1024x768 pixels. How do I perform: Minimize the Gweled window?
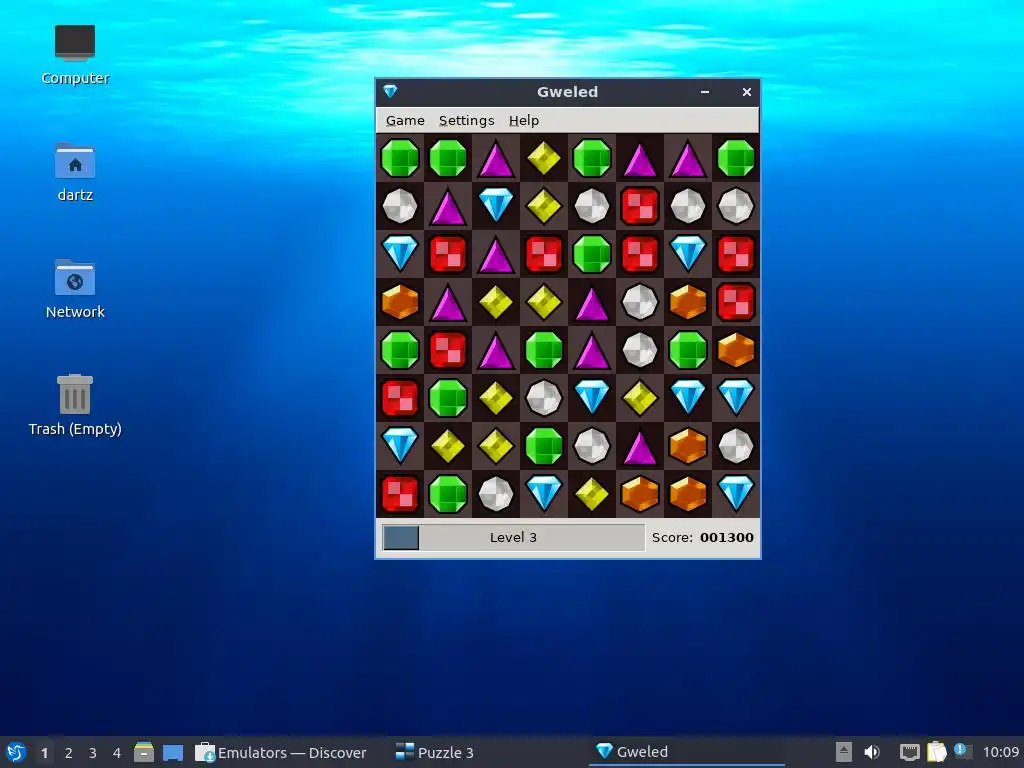coord(705,92)
